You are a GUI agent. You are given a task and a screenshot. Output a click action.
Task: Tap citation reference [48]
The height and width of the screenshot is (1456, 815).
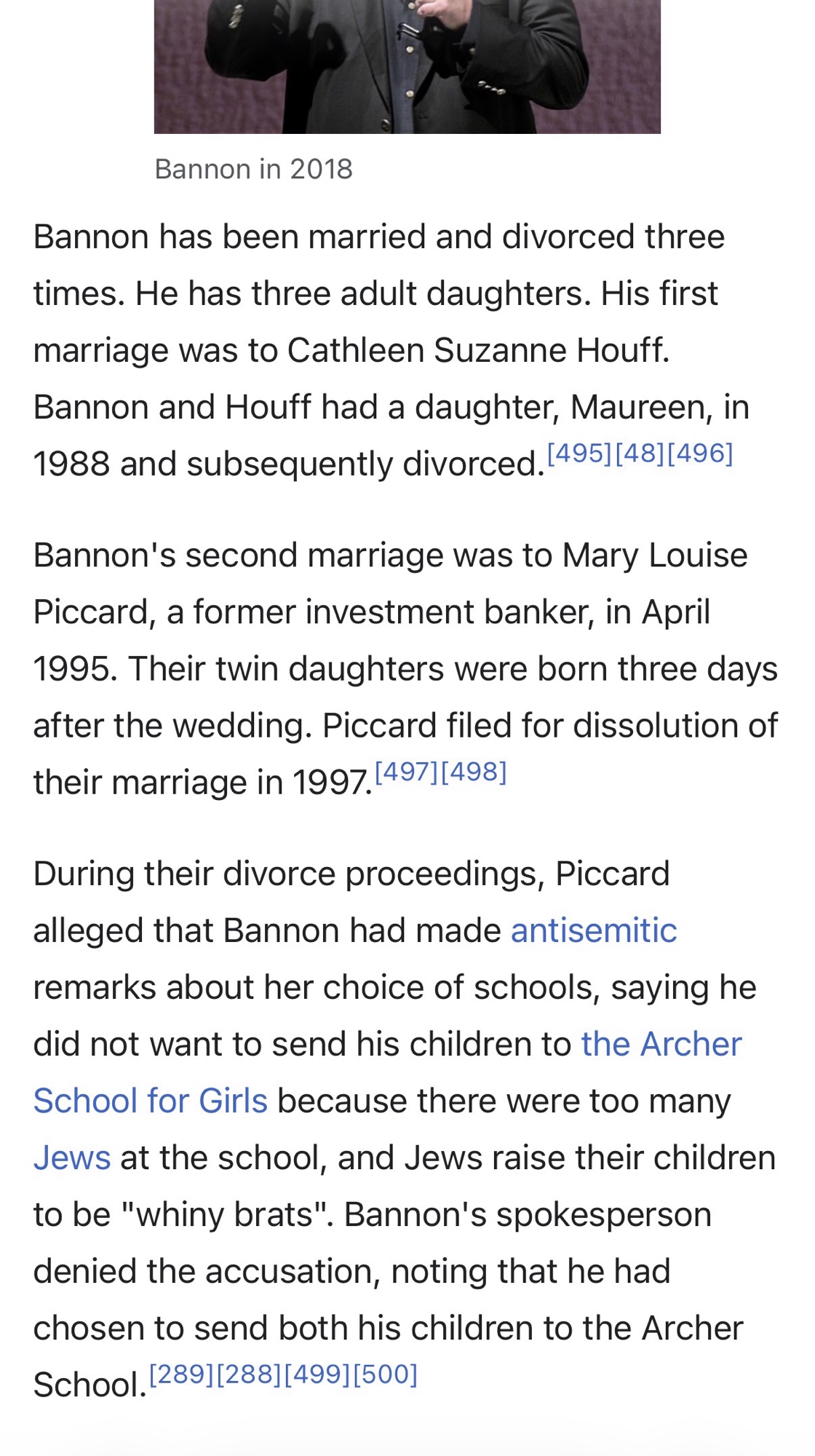click(640, 454)
